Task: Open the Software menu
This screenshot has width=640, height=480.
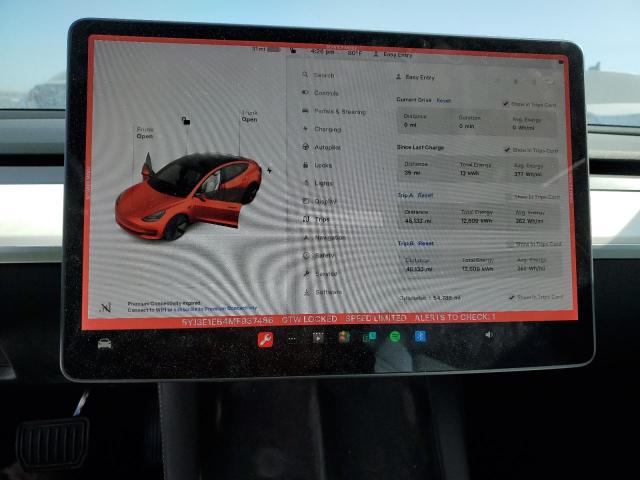Action: click(323, 292)
